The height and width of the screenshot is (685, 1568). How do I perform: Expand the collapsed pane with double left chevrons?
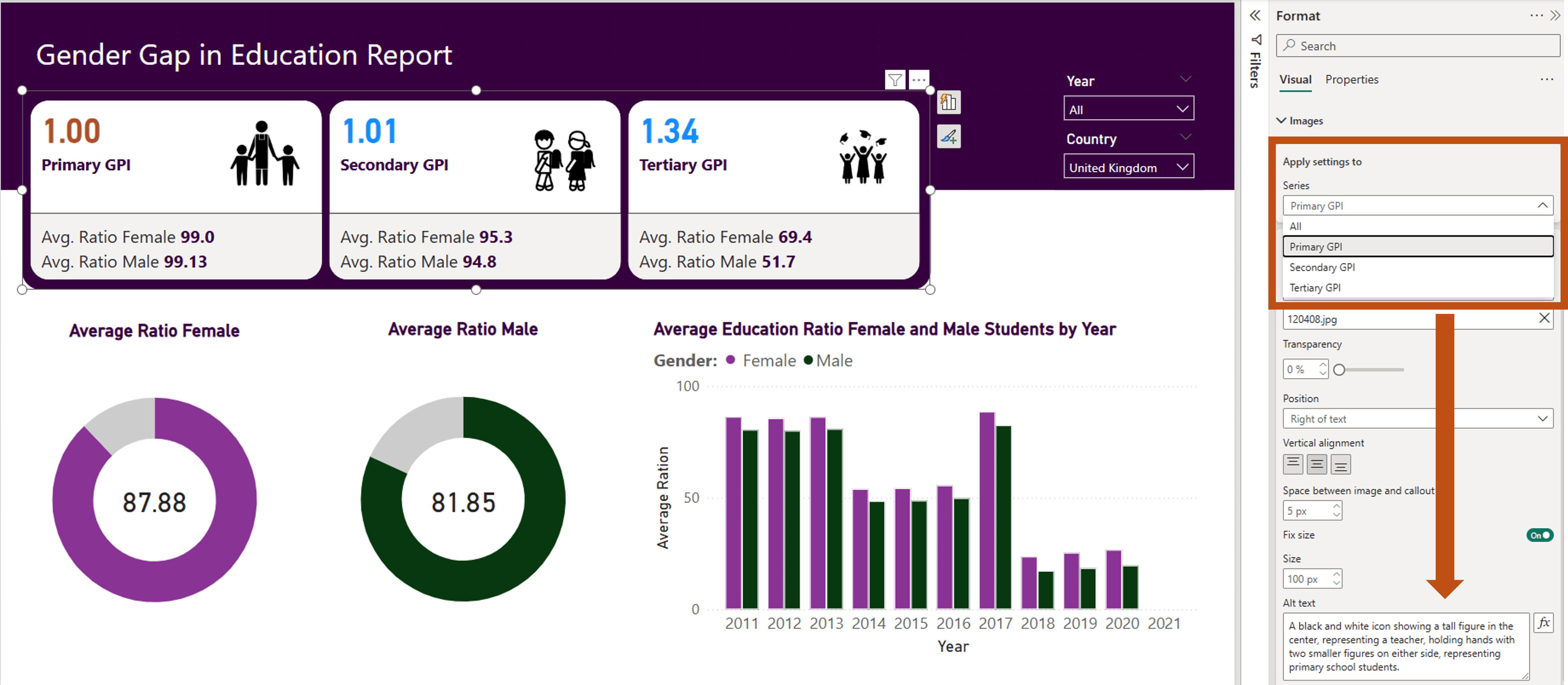tap(1254, 15)
